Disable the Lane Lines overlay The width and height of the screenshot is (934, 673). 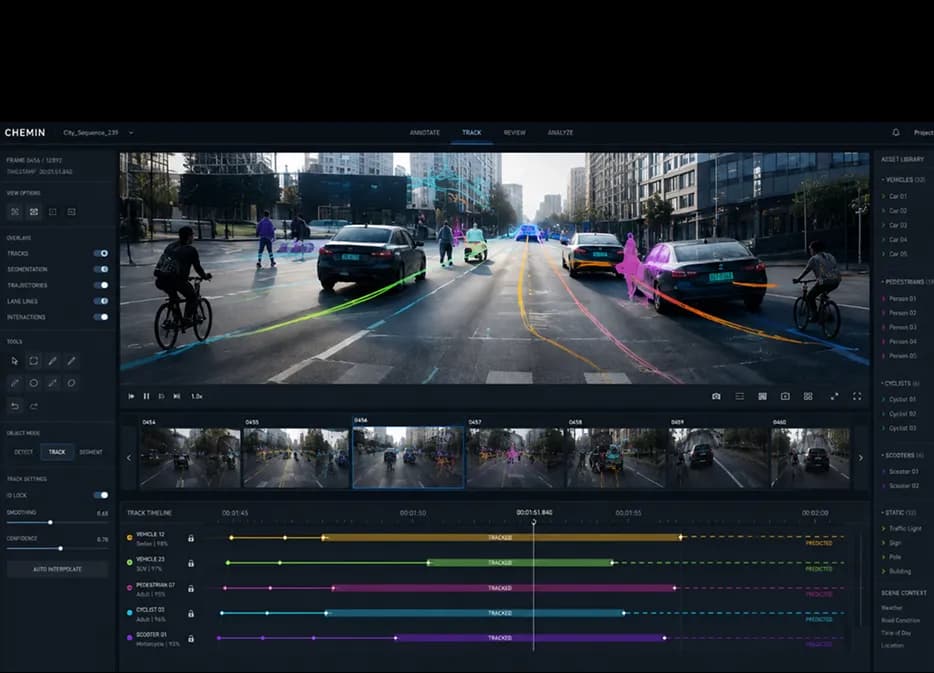tap(101, 301)
